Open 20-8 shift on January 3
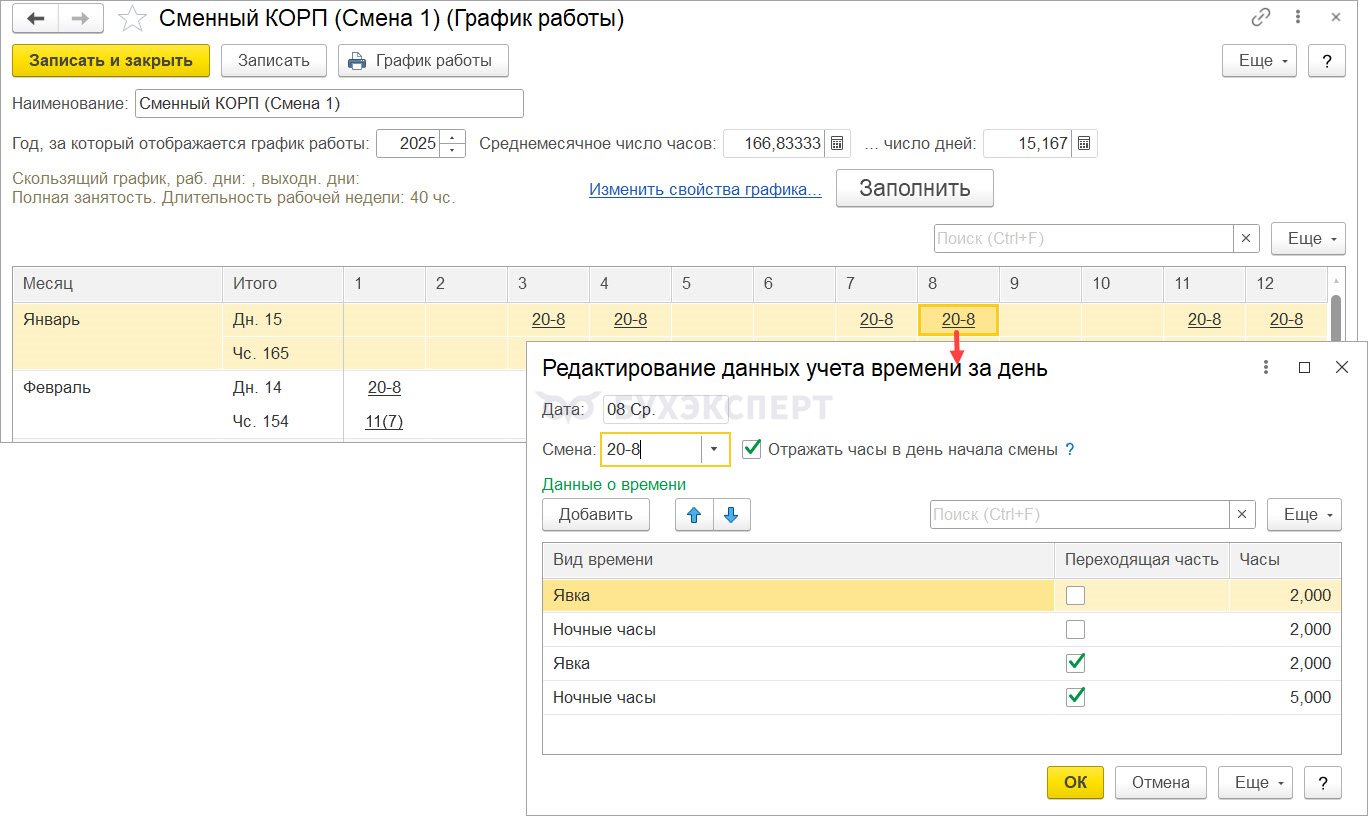 coord(548,320)
